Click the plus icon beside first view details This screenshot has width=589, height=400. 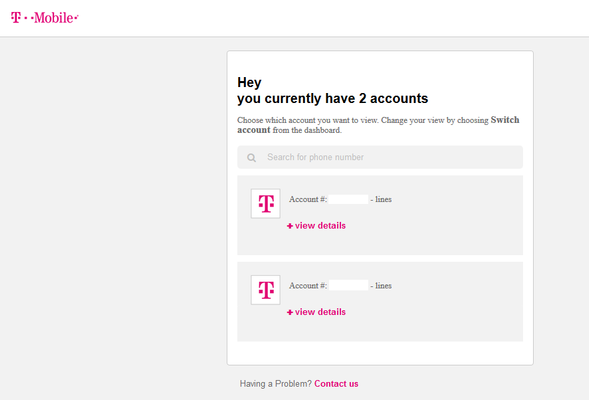point(290,226)
